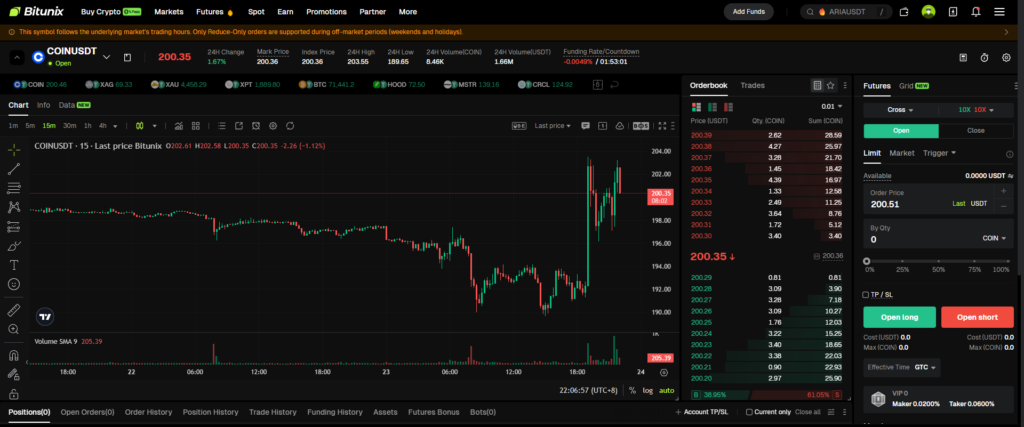This screenshot has height=427, width=1024.
Task: Open the Last price source dropdown
Action: (552, 125)
